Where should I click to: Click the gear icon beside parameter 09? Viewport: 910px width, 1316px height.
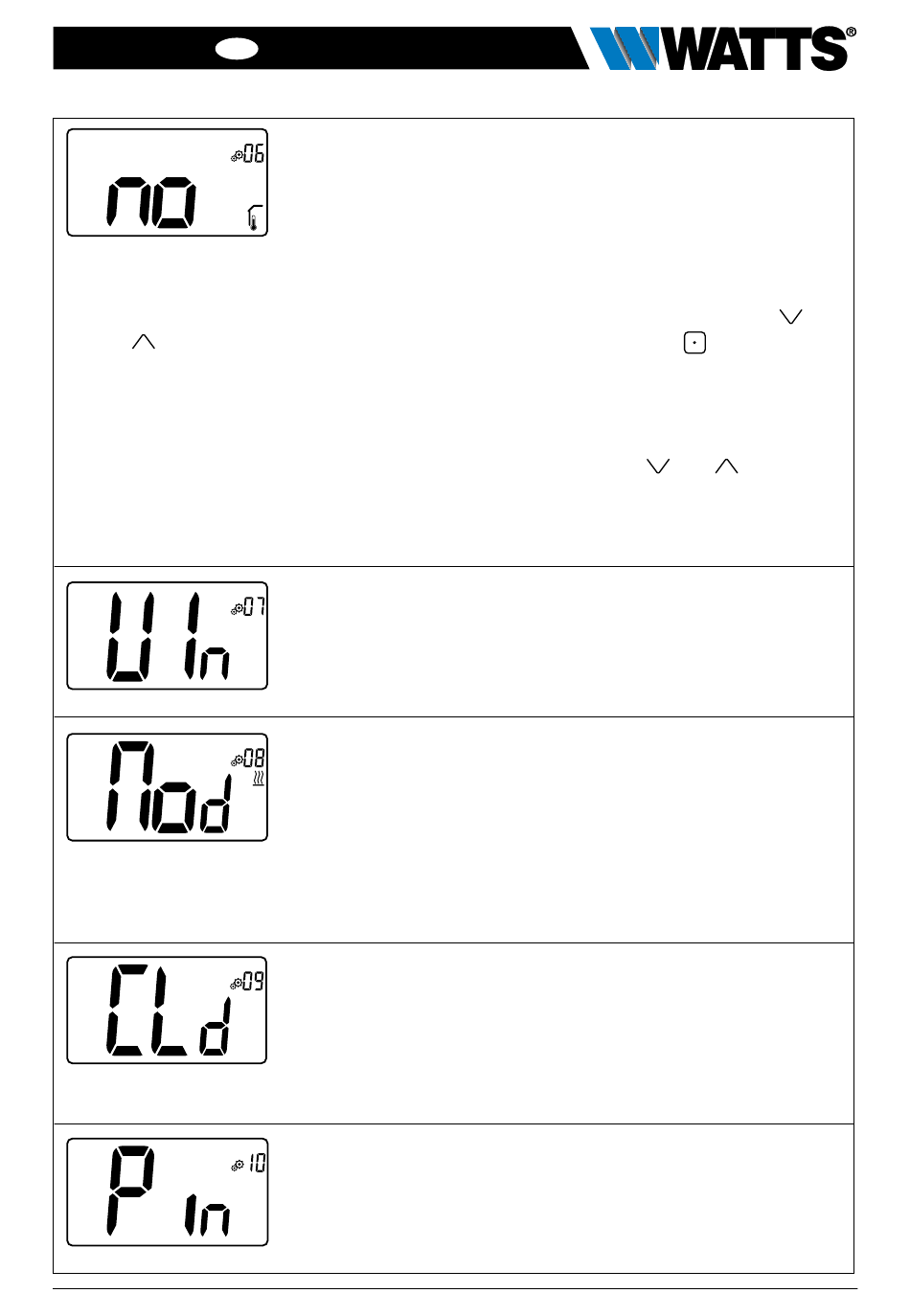click(237, 983)
